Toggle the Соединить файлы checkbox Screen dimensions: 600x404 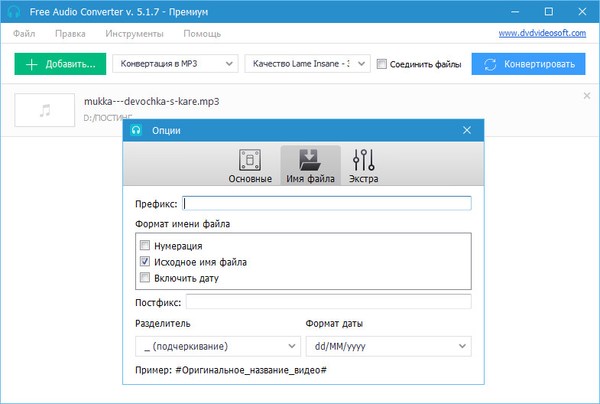pos(382,64)
